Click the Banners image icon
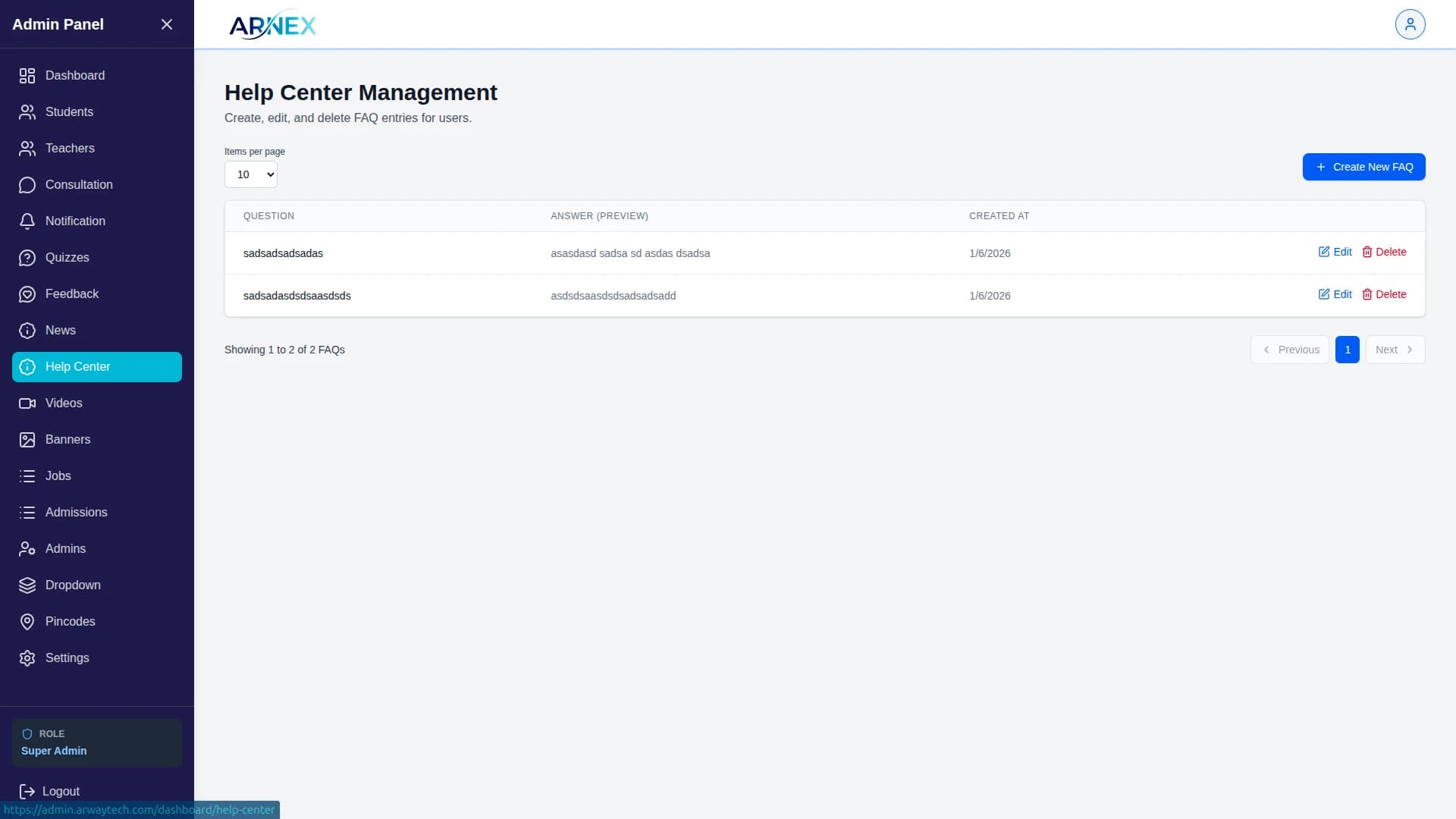Viewport: 1456px width, 819px height. pos(27,440)
